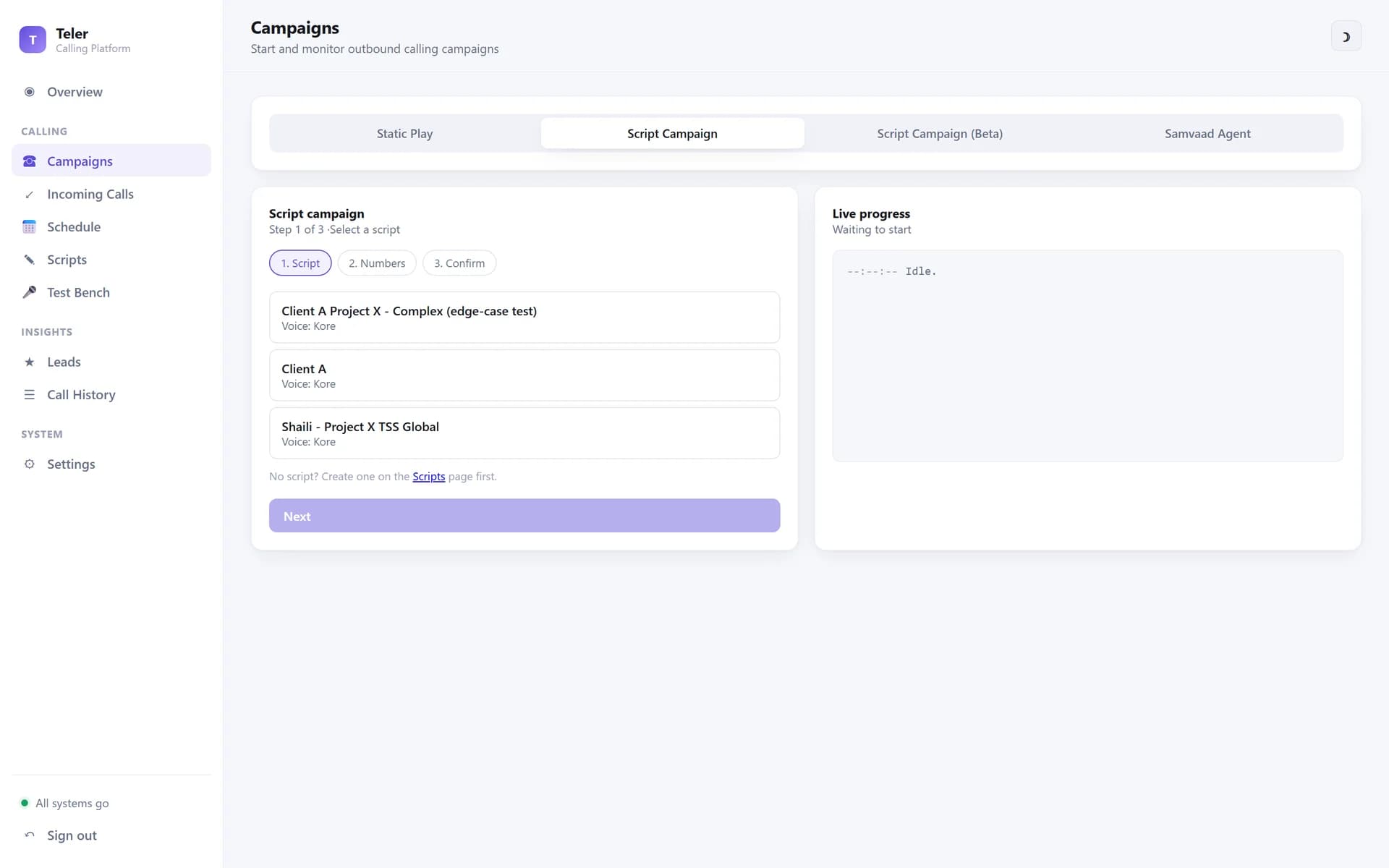Switch to the Samvaad Agent tab
The height and width of the screenshot is (868, 1389).
(x=1207, y=134)
